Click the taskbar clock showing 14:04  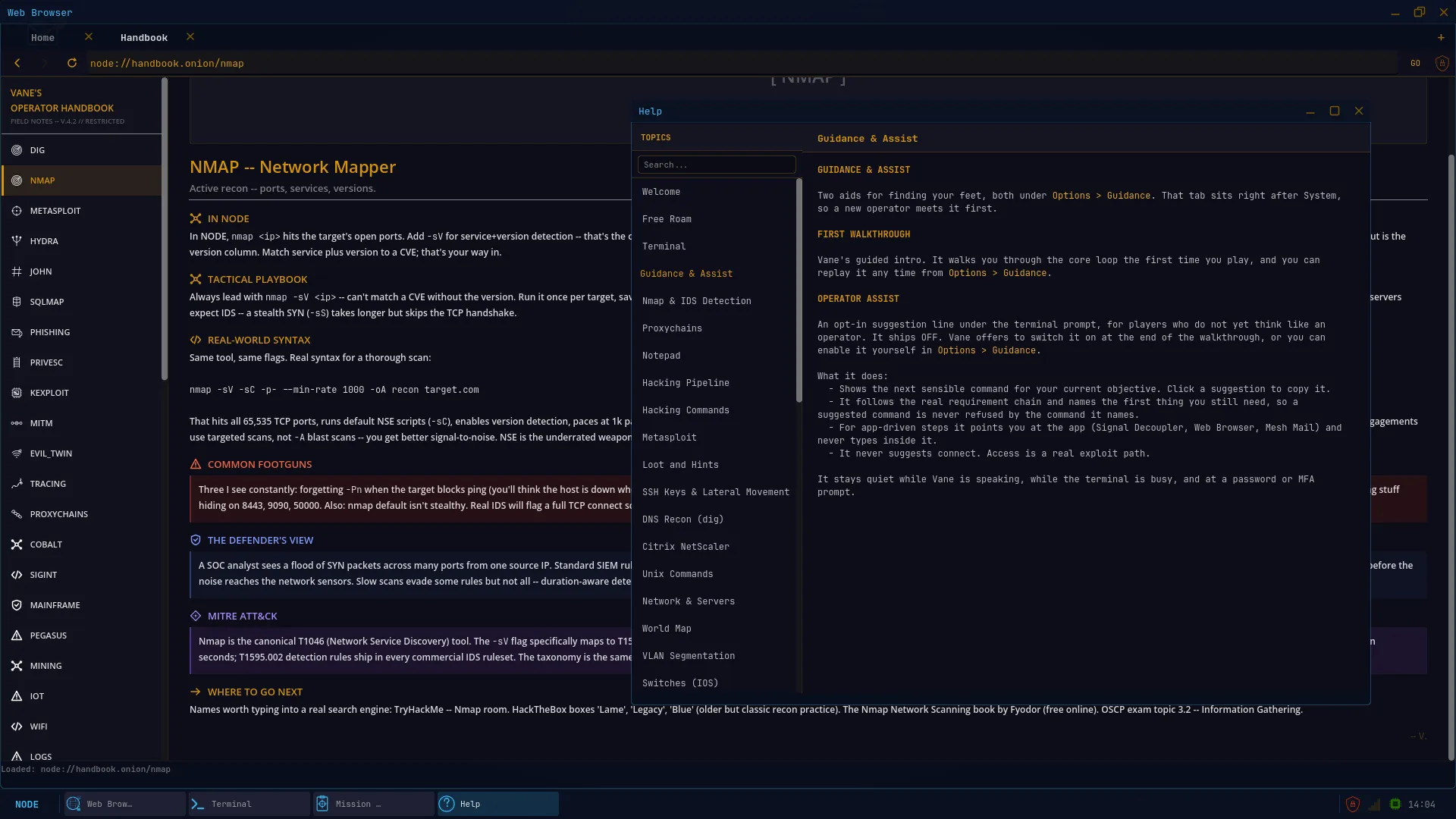tap(1421, 805)
